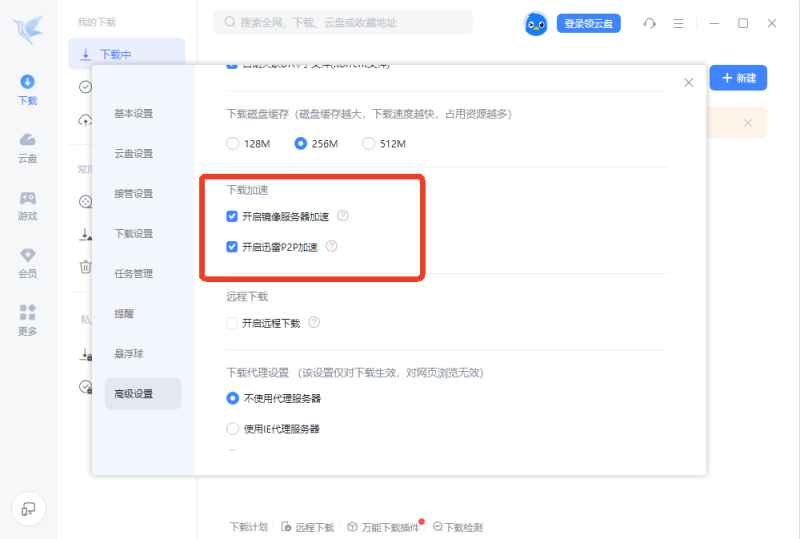Open 下载计划 at the bottom bar
This screenshot has height=539, width=800.
click(248, 527)
